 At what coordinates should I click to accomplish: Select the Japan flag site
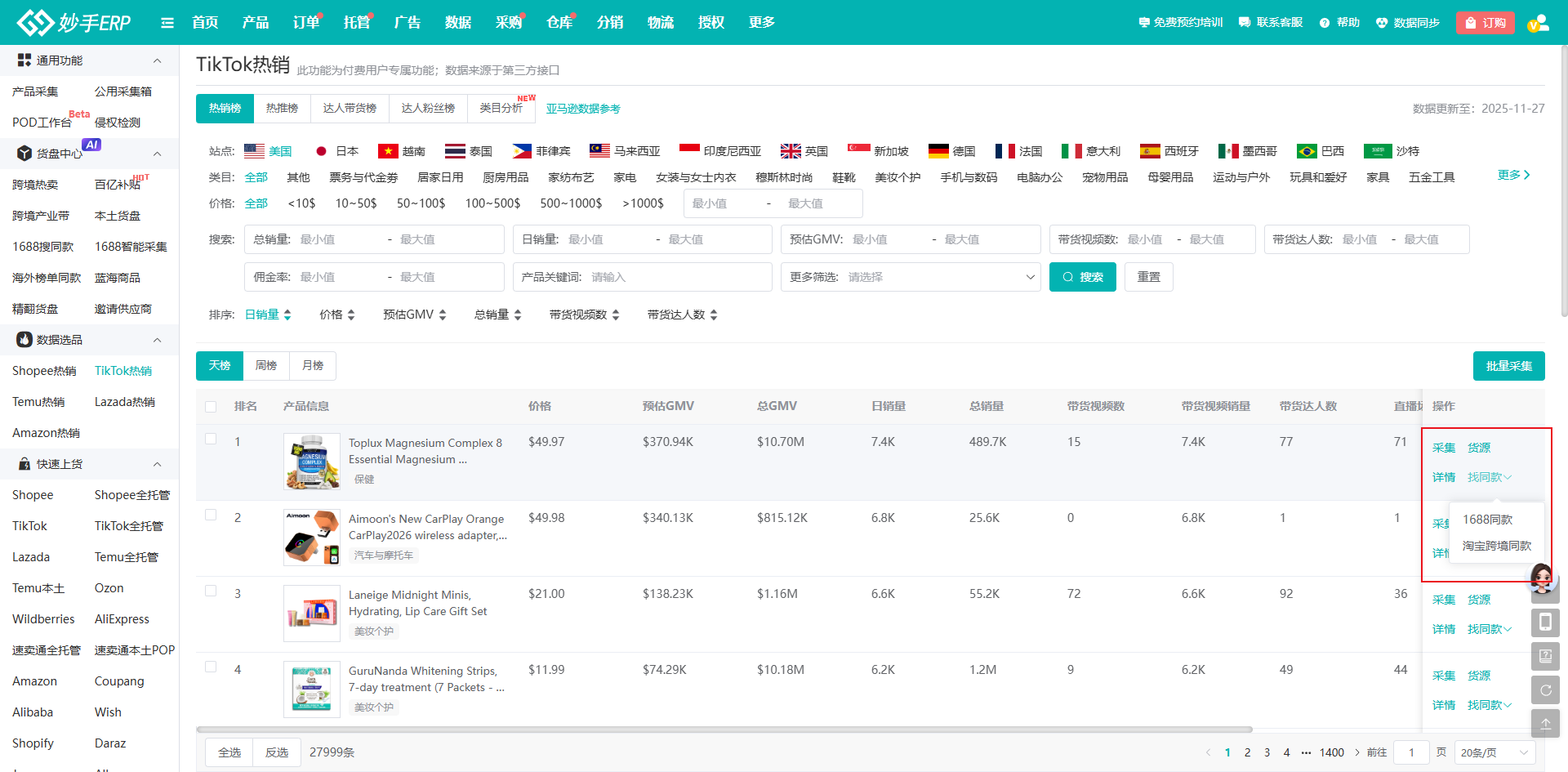336,151
